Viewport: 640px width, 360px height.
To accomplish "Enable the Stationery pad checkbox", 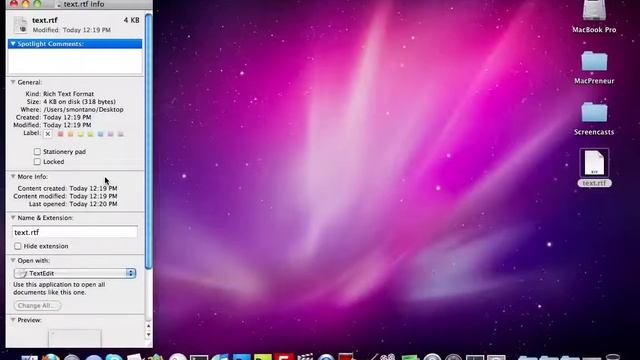I will tap(37, 151).
